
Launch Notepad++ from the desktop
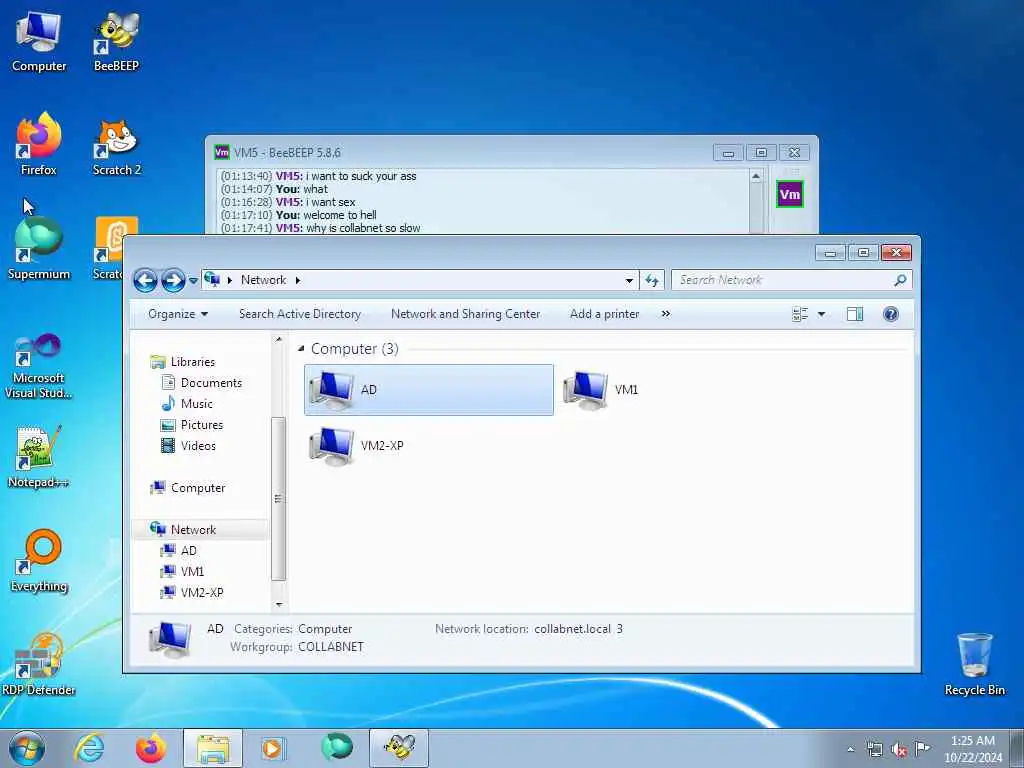click(x=39, y=457)
